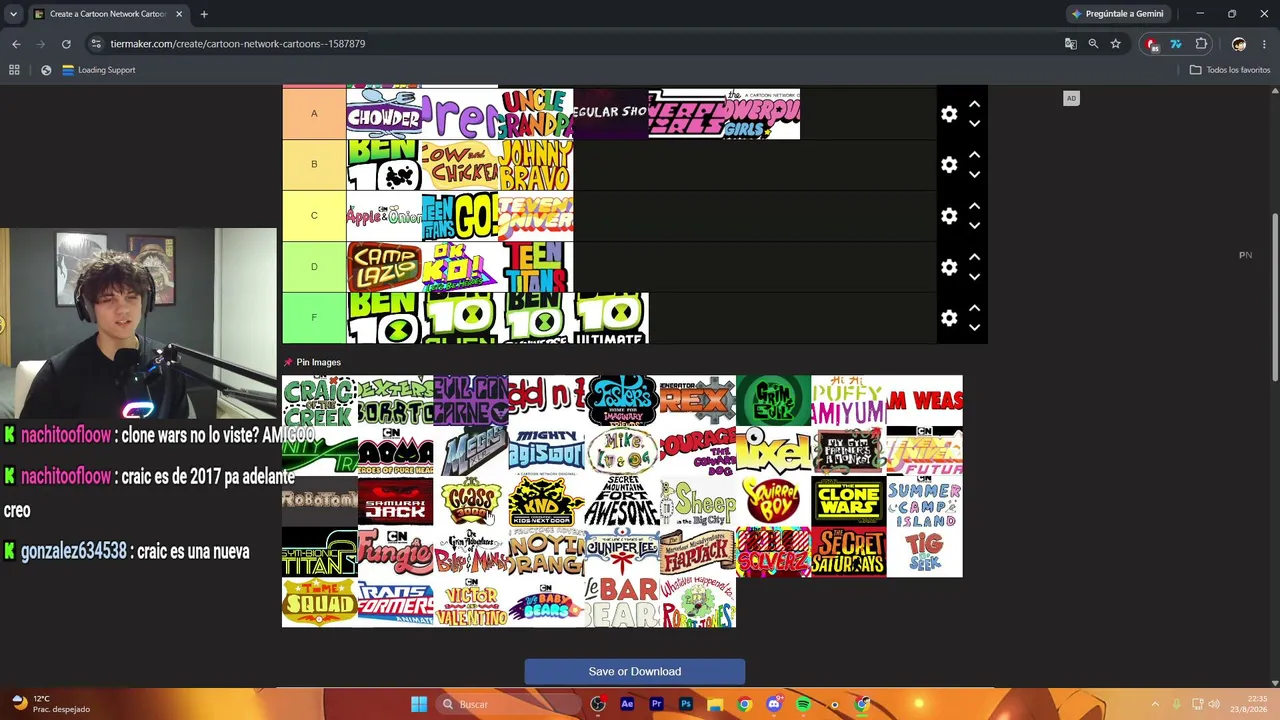Move tier C row up with arrow
The width and height of the screenshot is (1280, 720).
tap(974, 206)
